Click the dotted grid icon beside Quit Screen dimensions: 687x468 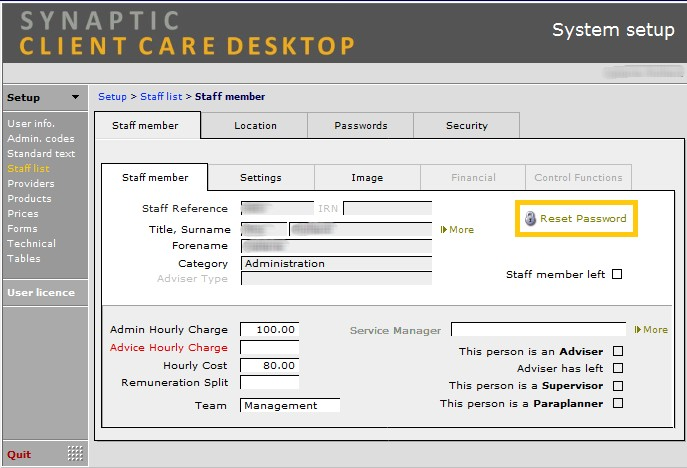pos(75,453)
